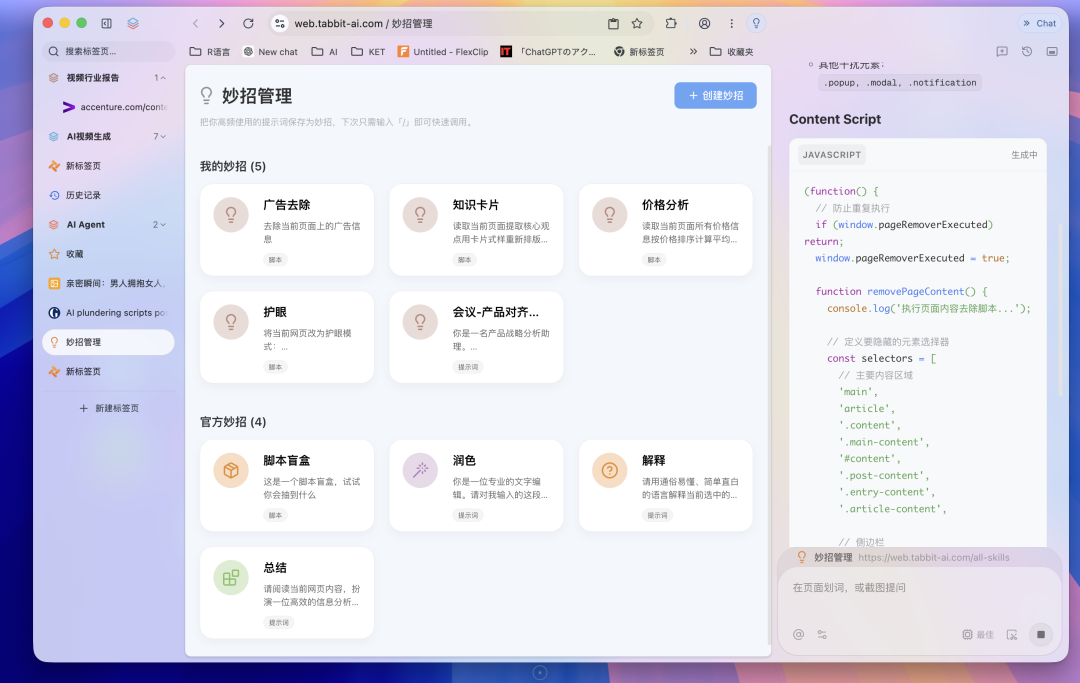The height and width of the screenshot is (683, 1080).
Task: Open the 价格分析 skill card
Action: pos(665,230)
